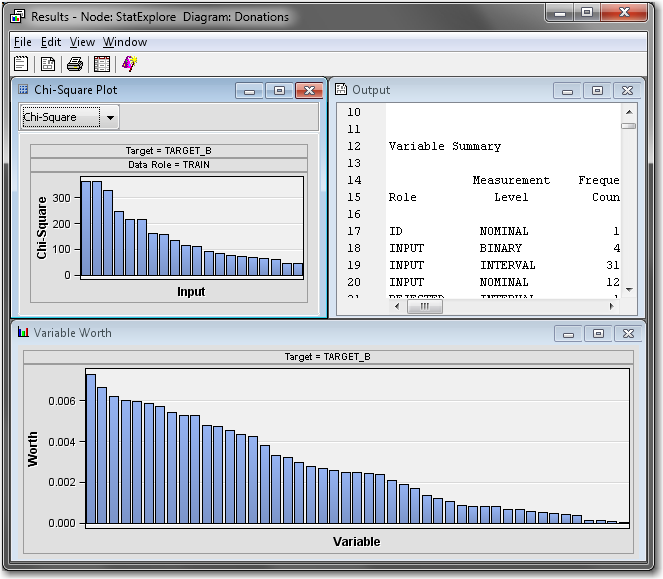Click 'Target = TARGET_B' header in Variable Worth
The height and width of the screenshot is (579, 663).
point(328,357)
